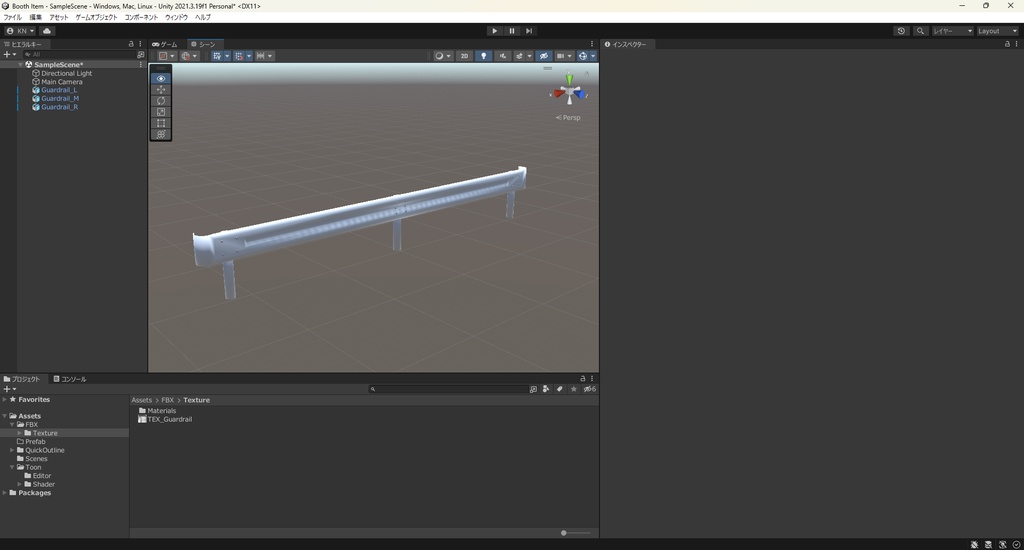Click the search-by-type icon in Project panel
This screenshot has height=550, width=1024.
(546, 389)
